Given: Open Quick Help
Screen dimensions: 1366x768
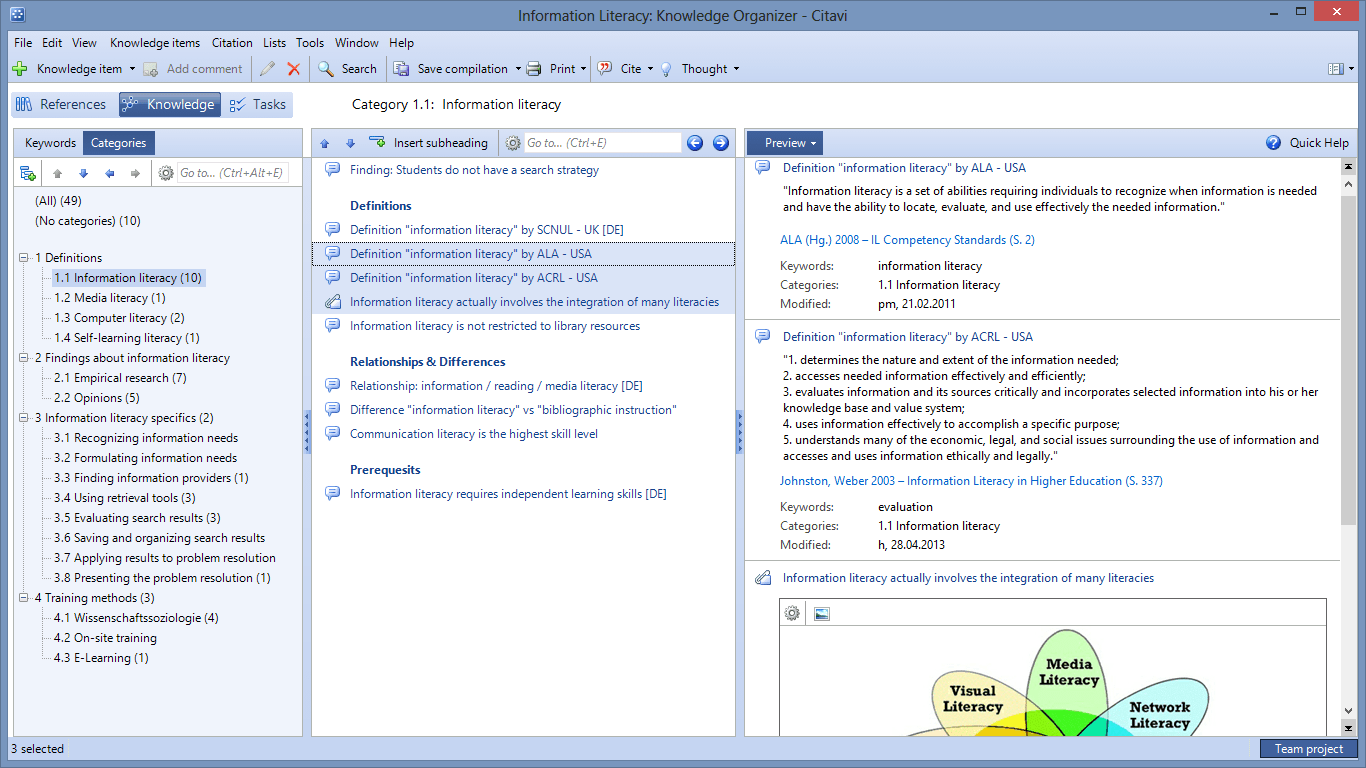Looking at the screenshot, I should [1307, 143].
